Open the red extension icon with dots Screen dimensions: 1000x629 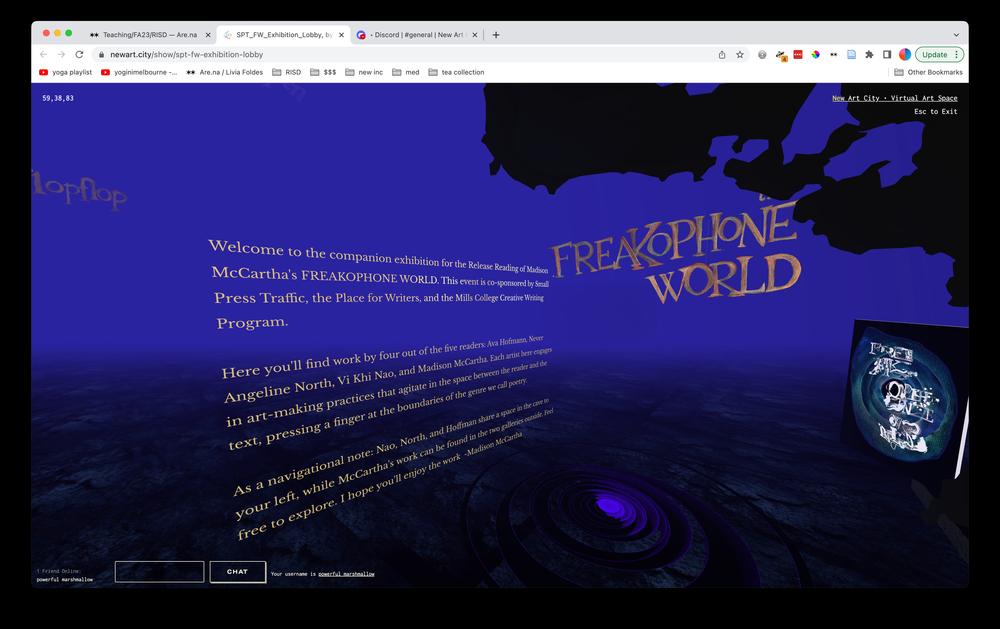[798, 55]
